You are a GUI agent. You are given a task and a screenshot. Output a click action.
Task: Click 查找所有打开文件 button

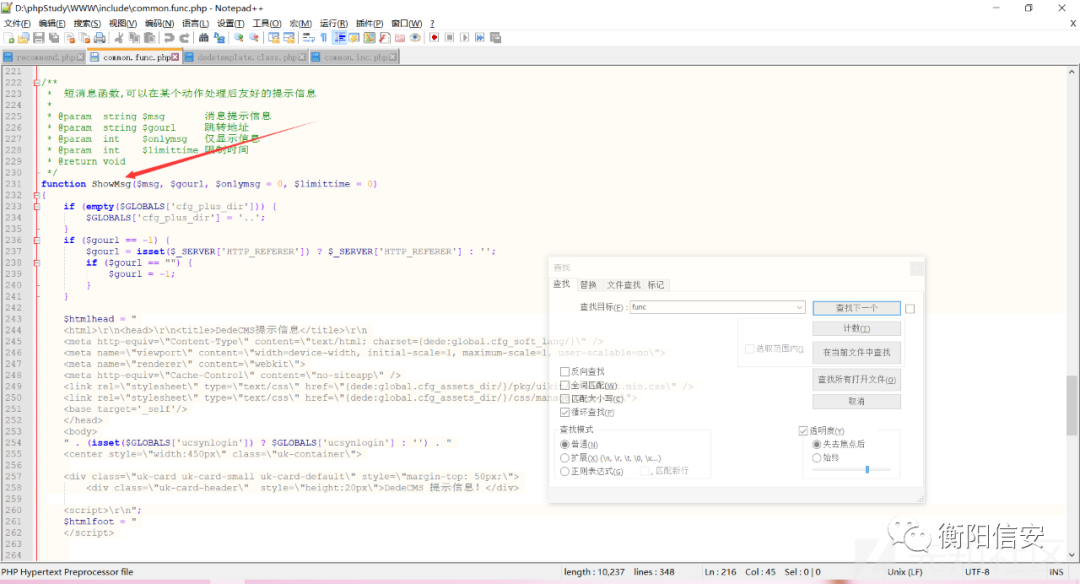[x=856, y=379]
